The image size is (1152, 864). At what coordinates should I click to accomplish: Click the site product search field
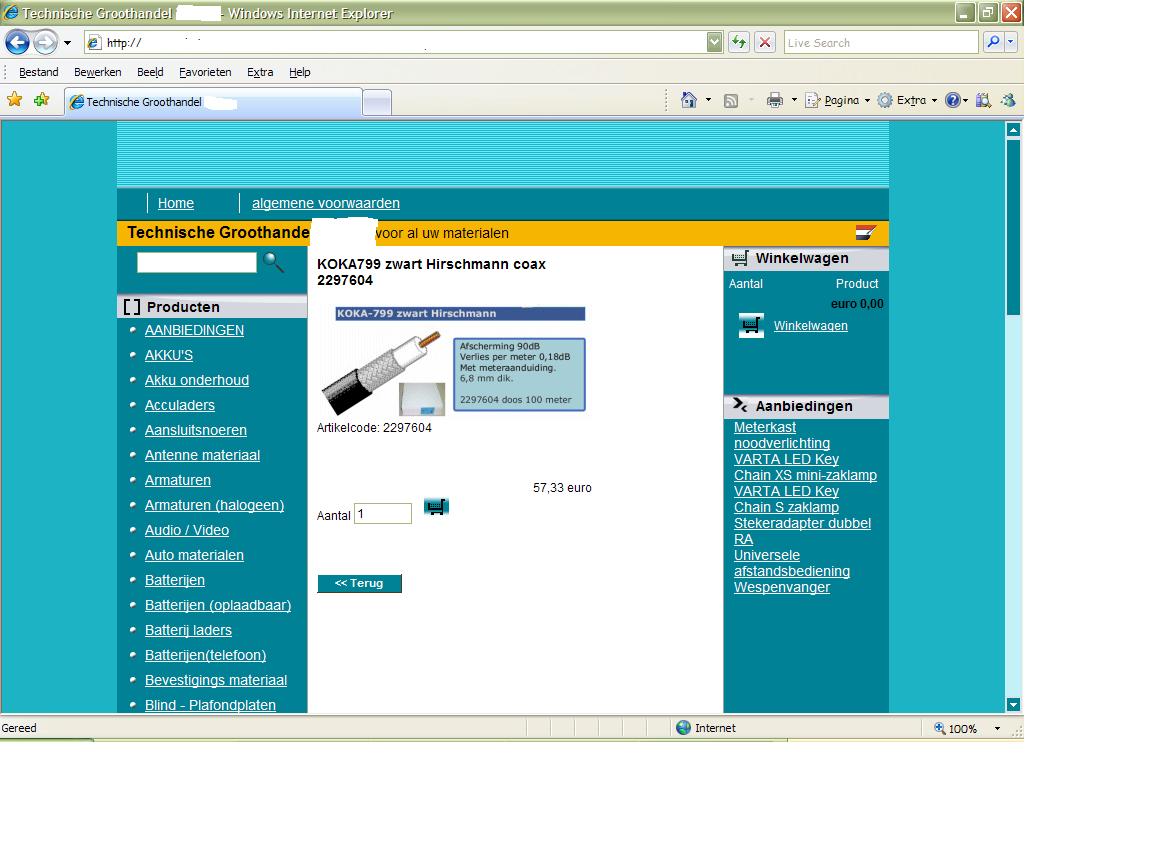click(x=196, y=262)
